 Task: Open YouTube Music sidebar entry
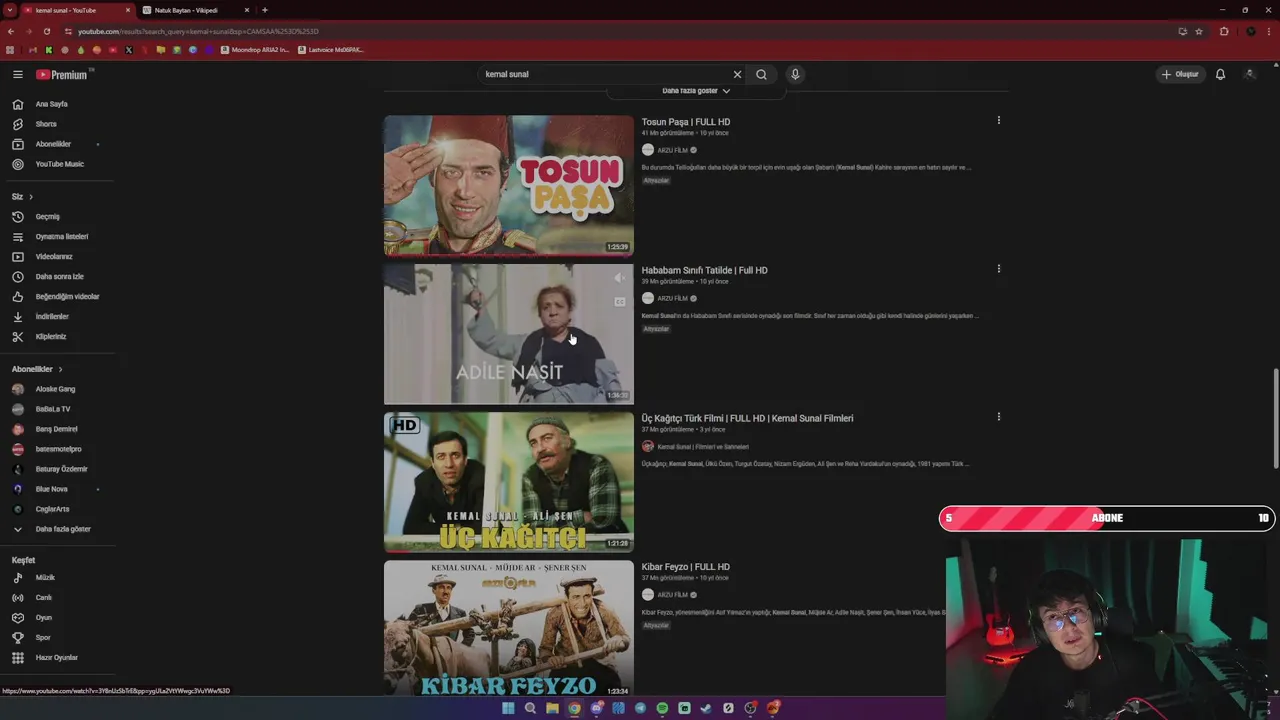point(57,164)
